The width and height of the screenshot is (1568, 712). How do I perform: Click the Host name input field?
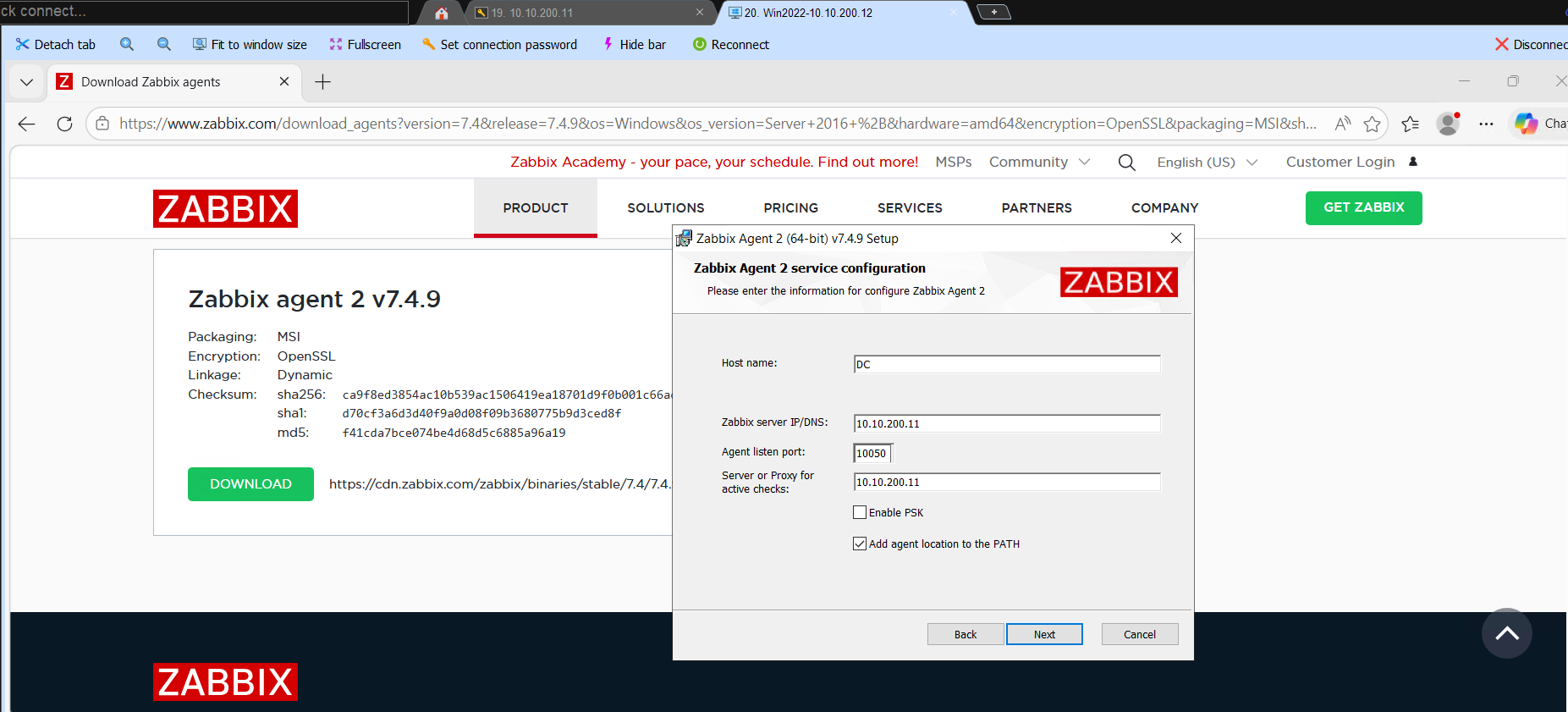[x=1007, y=364]
